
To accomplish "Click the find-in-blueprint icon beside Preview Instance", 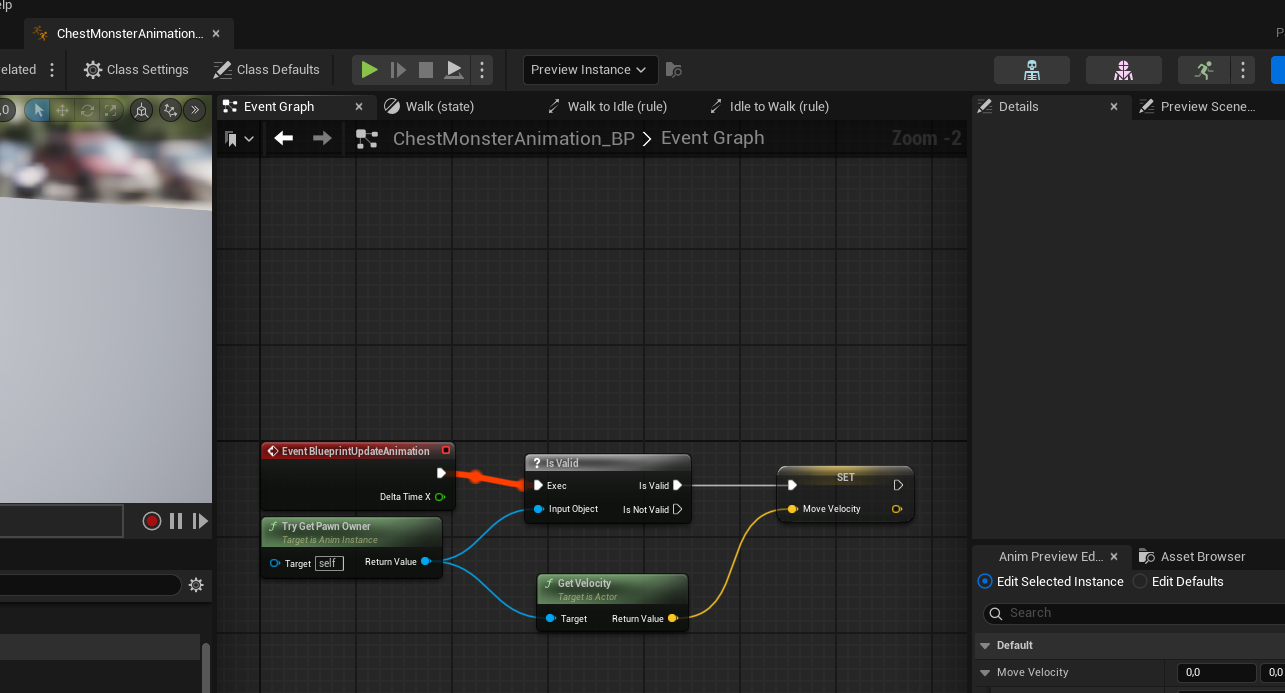I will click(x=674, y=70).
